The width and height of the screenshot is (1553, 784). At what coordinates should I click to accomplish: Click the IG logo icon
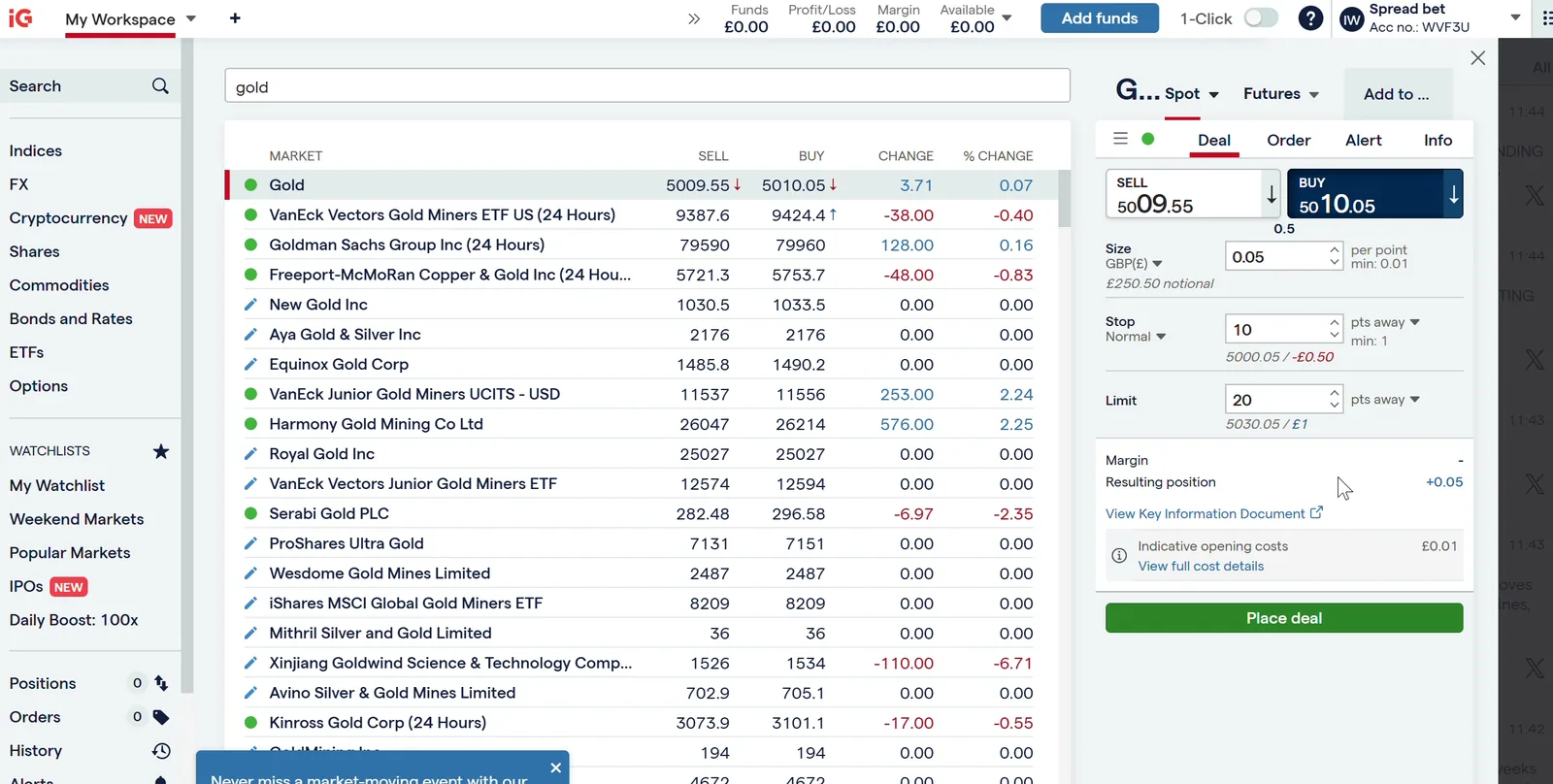click(x=20, y=17)
